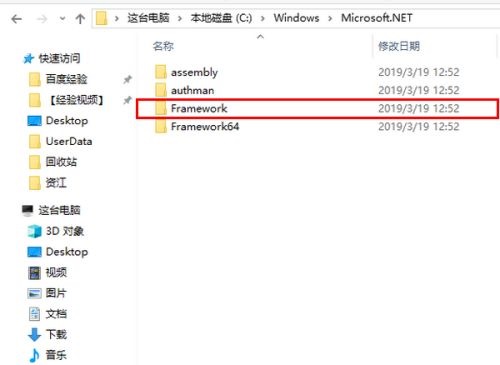The width and height of the screenshot is (500, 365).
Task: Select the authman folder
Action: click(192, 90)
